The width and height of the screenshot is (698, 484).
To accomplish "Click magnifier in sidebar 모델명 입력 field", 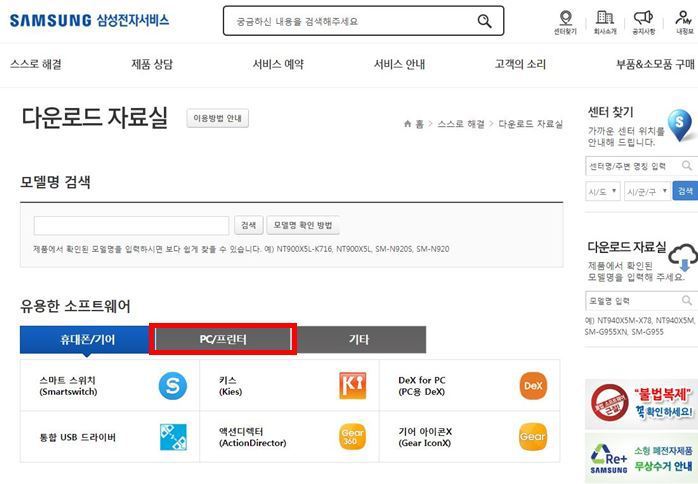I will (687, 301).
